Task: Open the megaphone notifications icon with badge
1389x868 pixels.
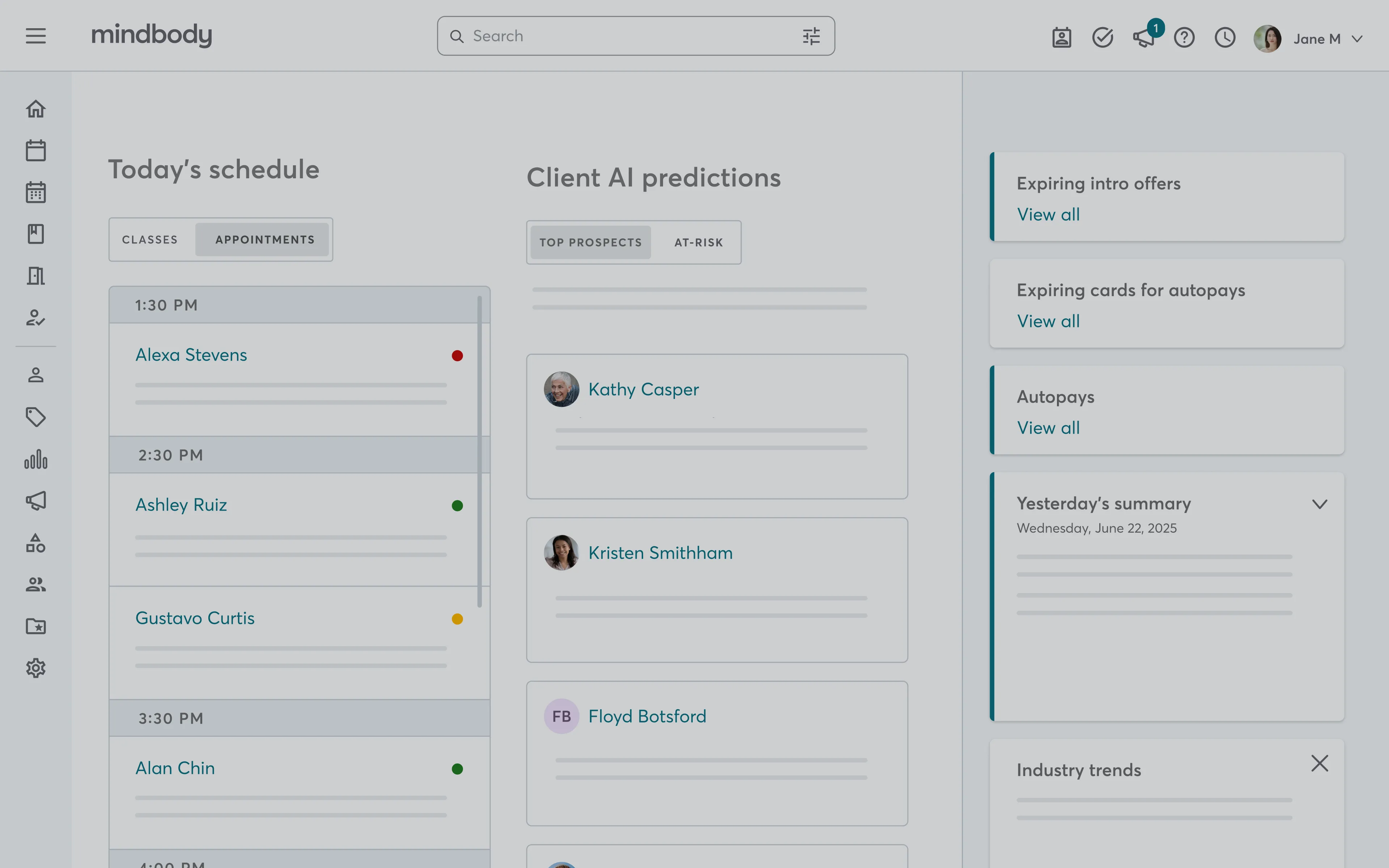Action: tap(1143, 38)
